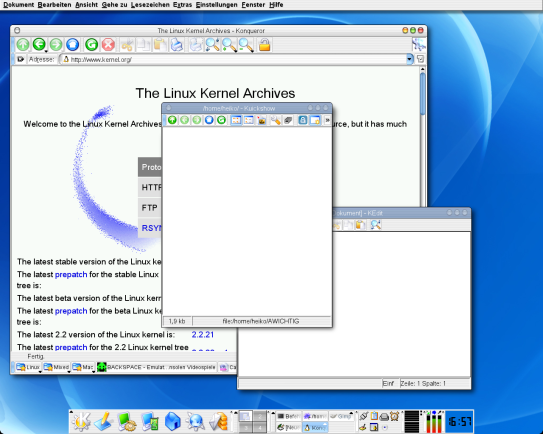Reload the directory in Kuickshow
The width and height of the screenshot is (543, 434).
tap(221, 120)
